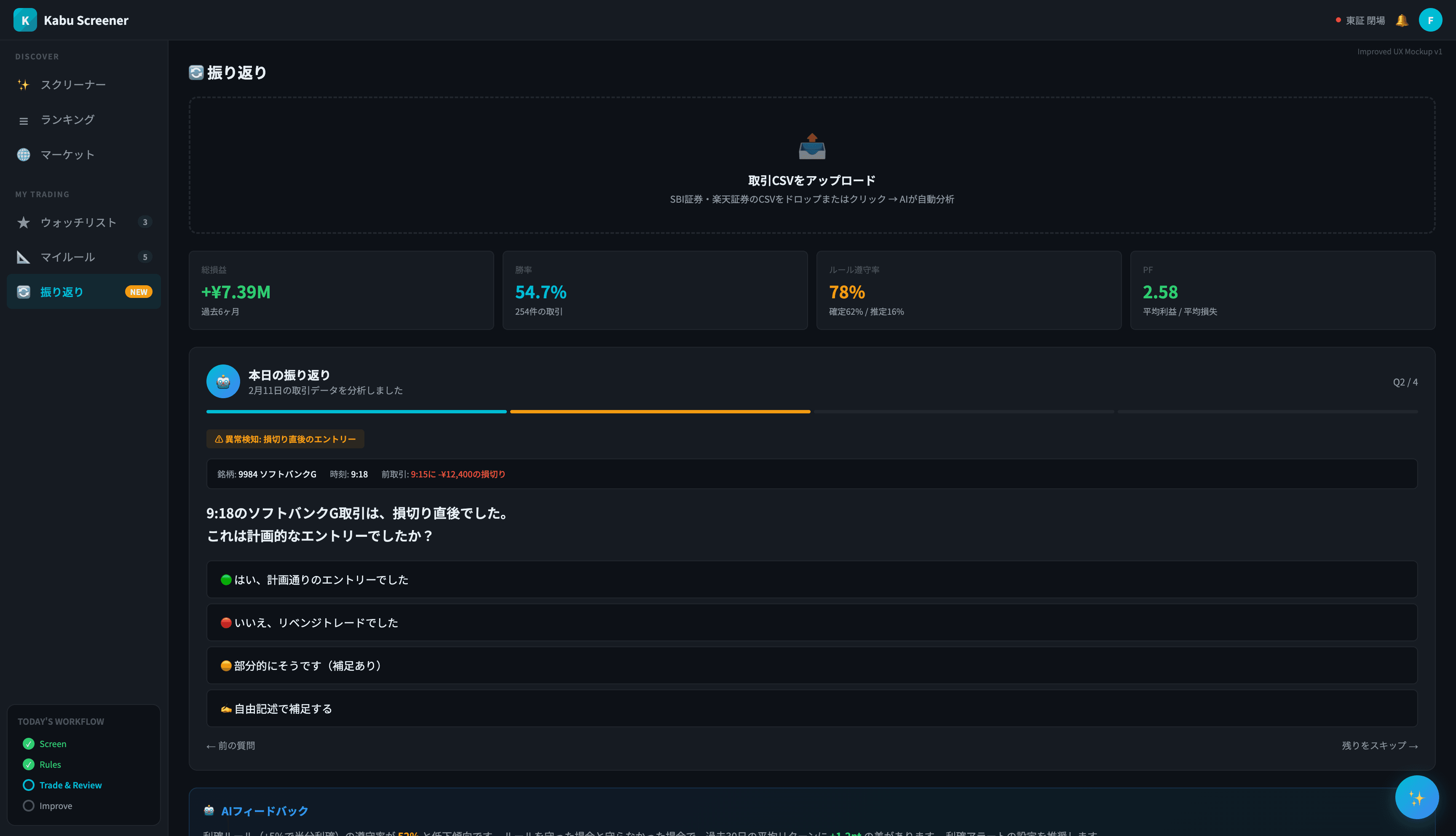The height and width of the screenshot is (836, 1456).
Task: Open スクリーナー in the sidebar
Action: click(x=73, y=85)
